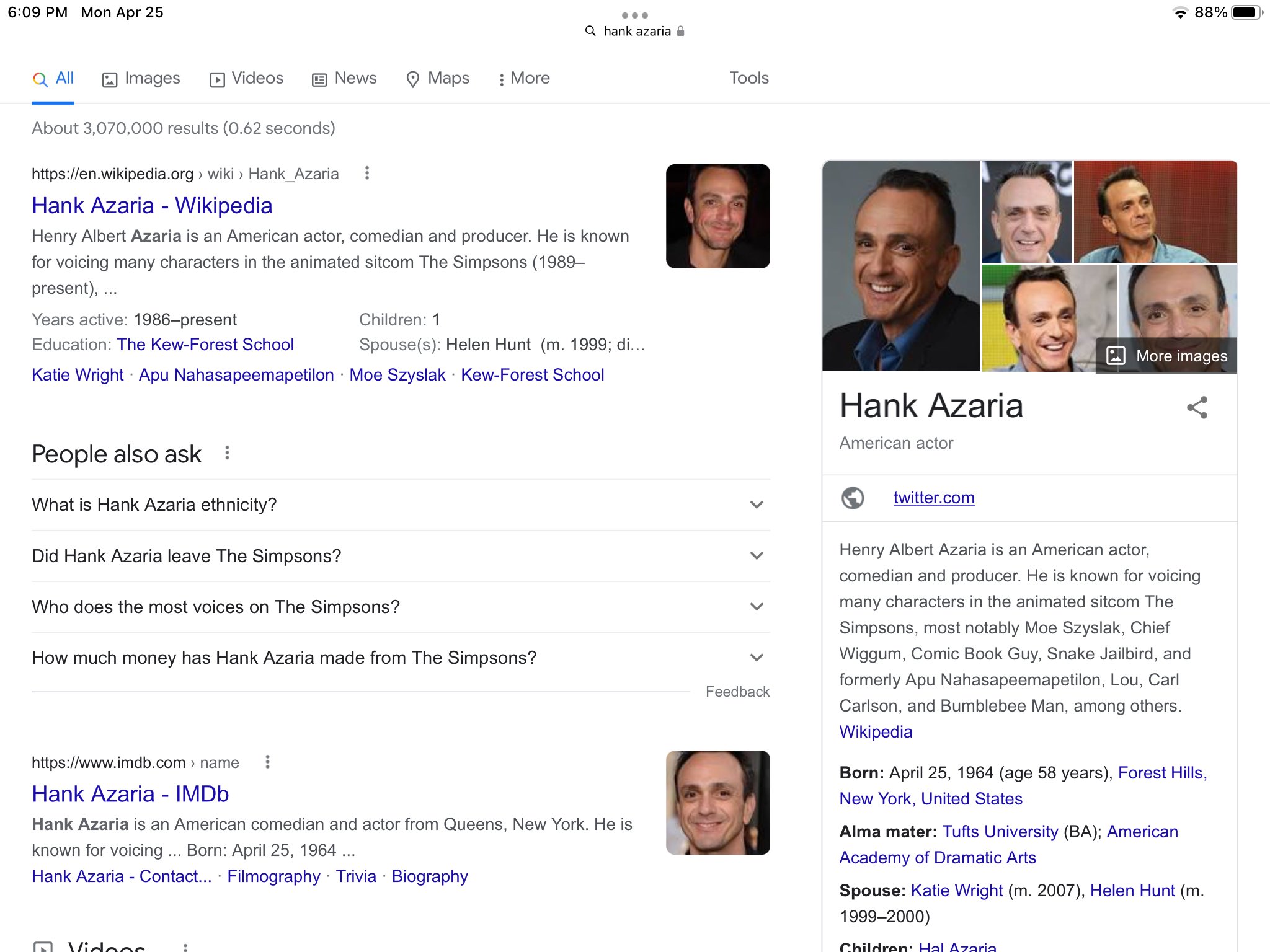Select 'Years active: 1986–present' text

click(134, 320)
